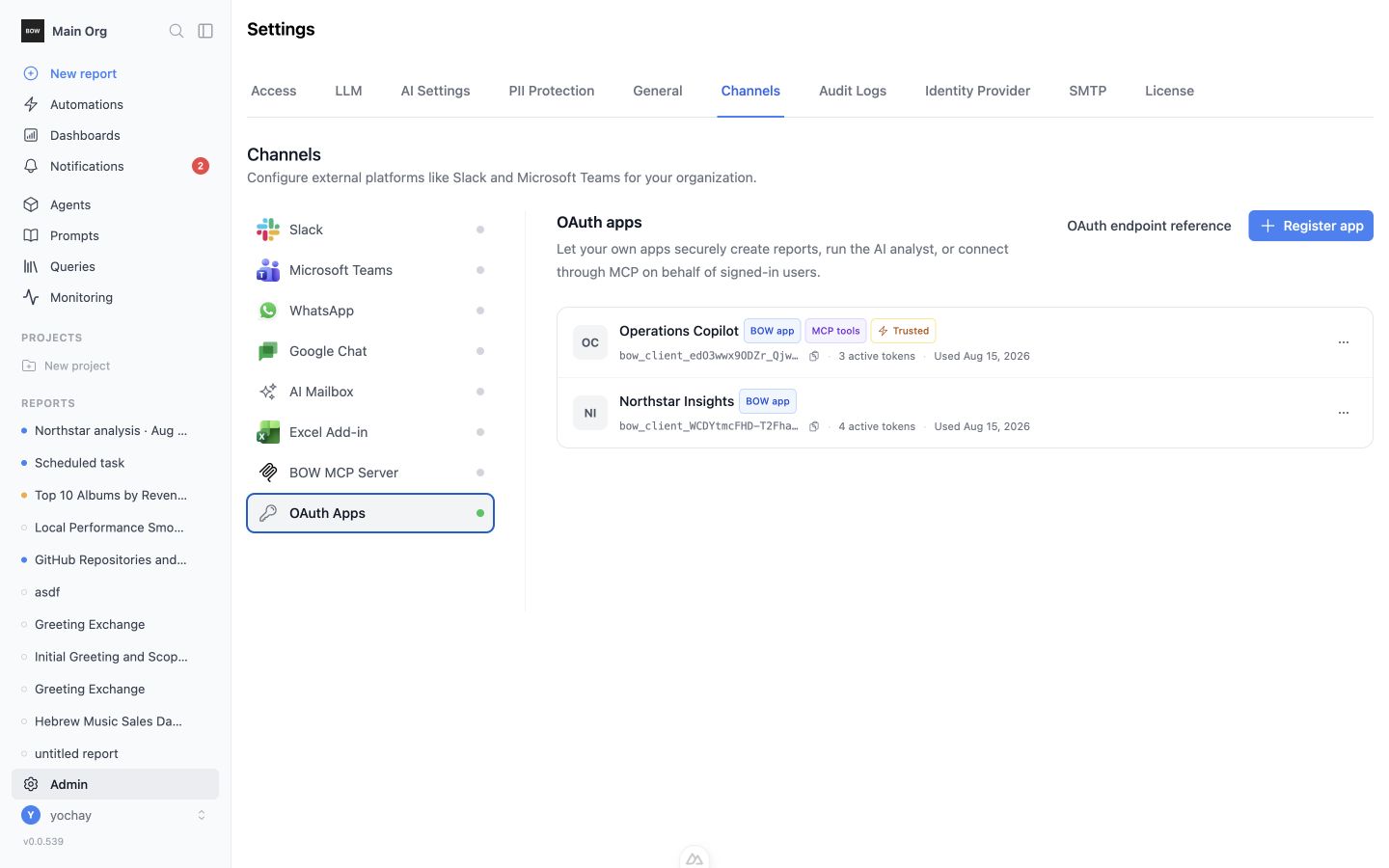The width and height of the screenshot is (1389, 868).
Task: Switch to the SMTP tab
Action: click(1087, 91)
